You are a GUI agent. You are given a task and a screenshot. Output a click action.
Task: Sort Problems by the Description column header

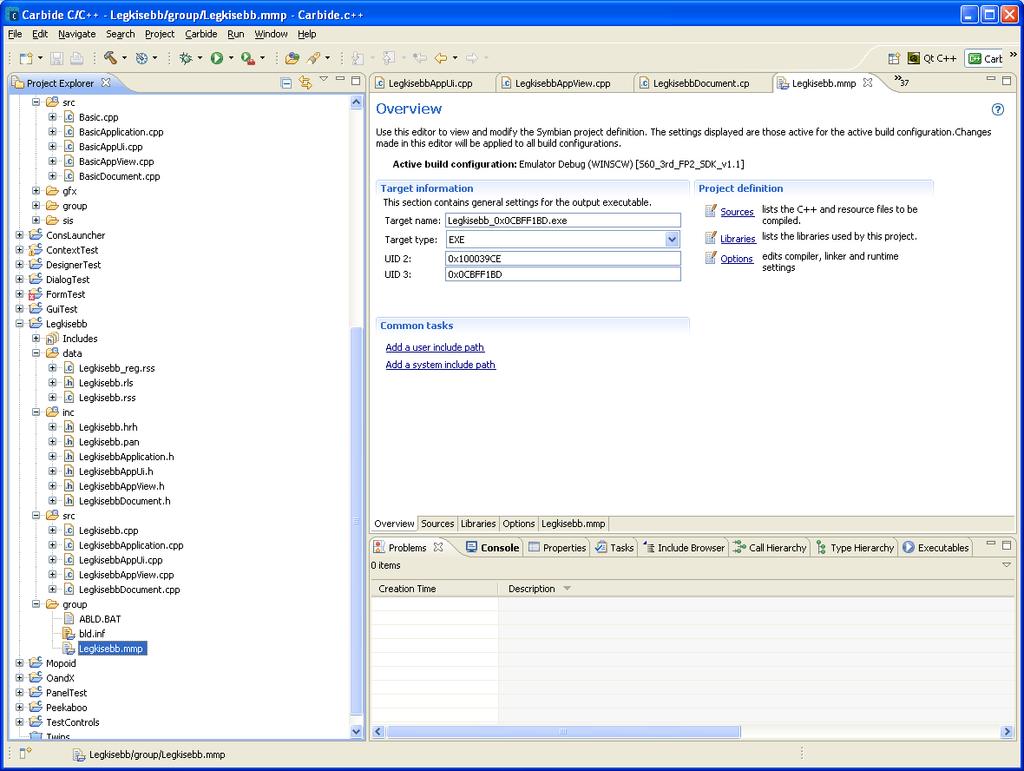point(532,588)
